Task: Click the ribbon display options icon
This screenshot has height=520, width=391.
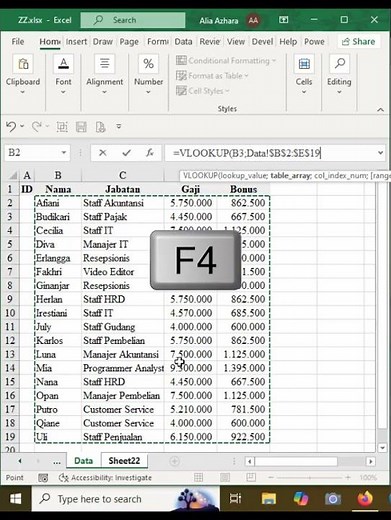Action: pos(284,20)
